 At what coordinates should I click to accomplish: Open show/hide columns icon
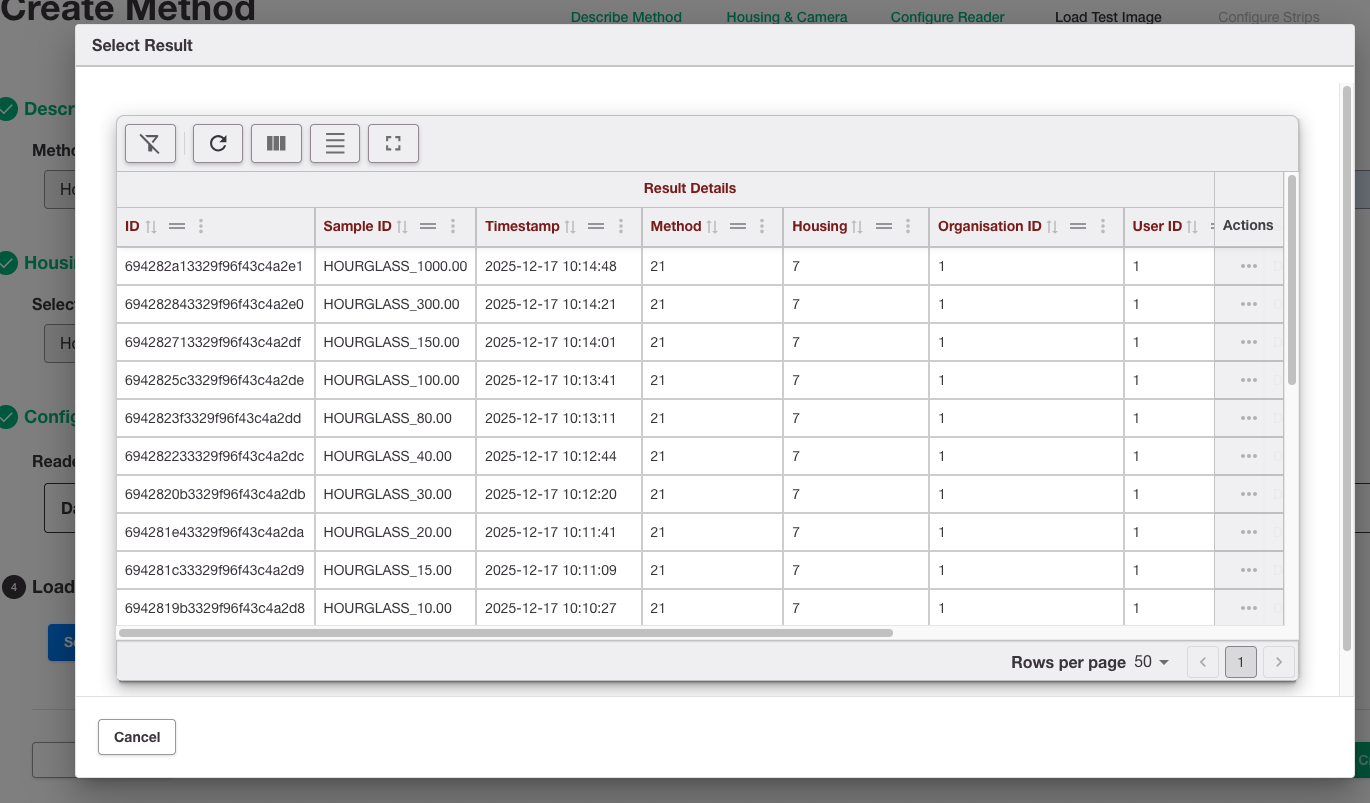[276, 143]
